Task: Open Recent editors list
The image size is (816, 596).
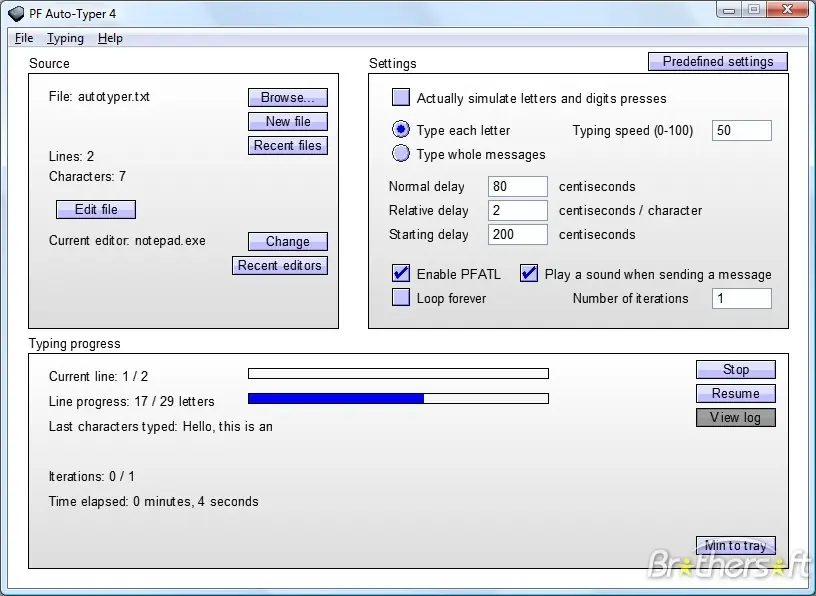Action: point(280,265)
